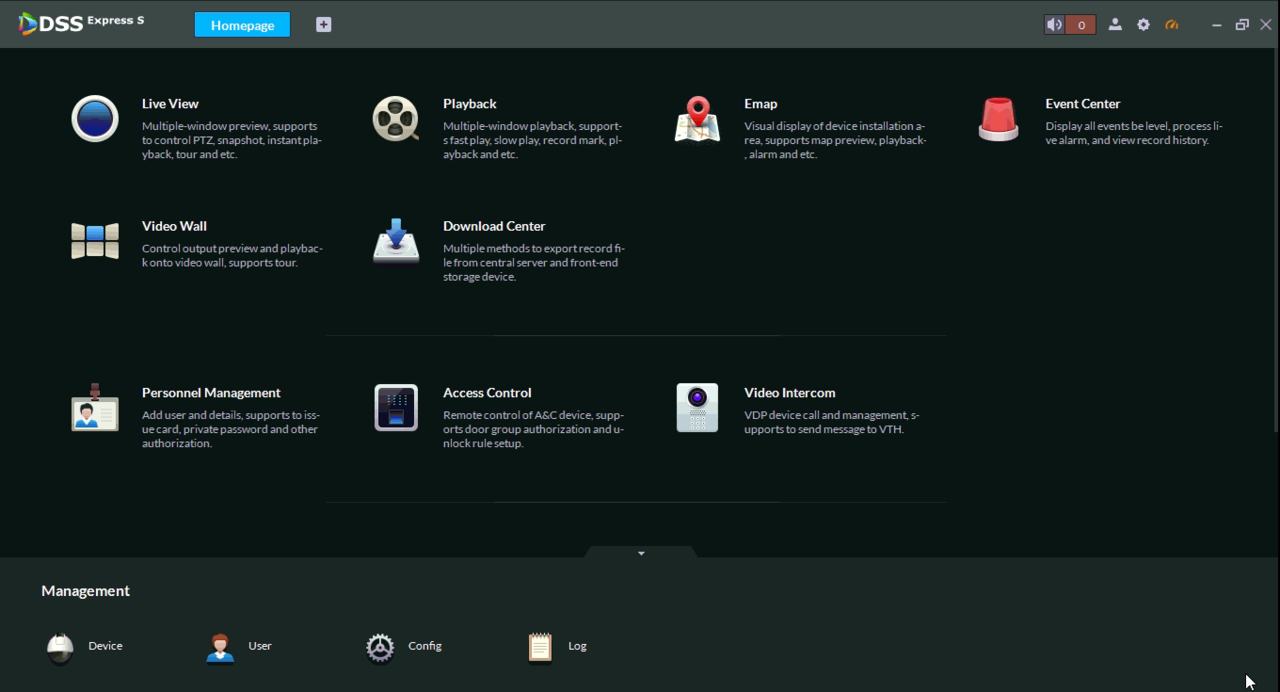Open the Personnel Management ID card icon
Screen dimensions: 1280x692
click(x=95, y=407)
